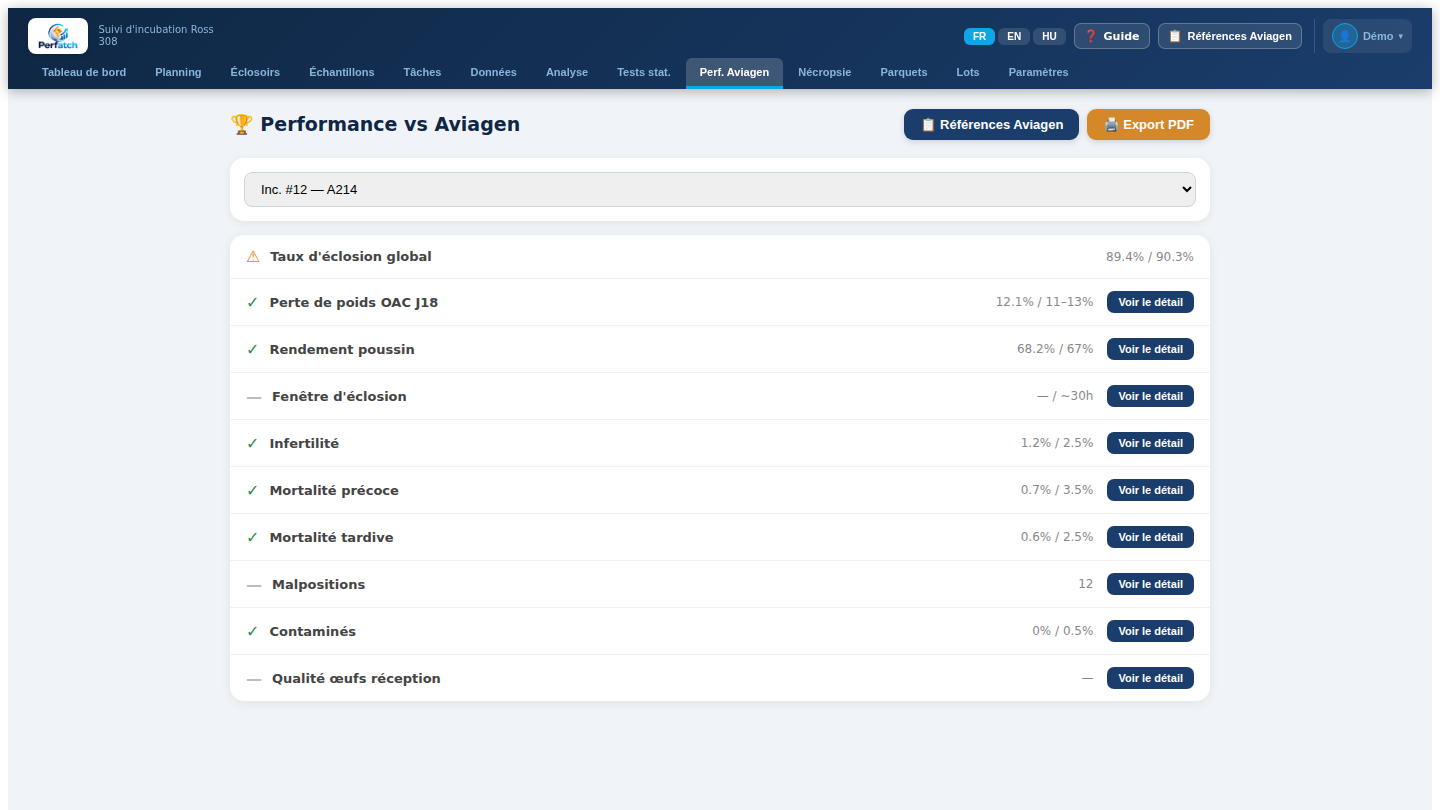Screen dimensions: 1440x810
Task: Open the Échantillons tab
Action: click(342, 72)
